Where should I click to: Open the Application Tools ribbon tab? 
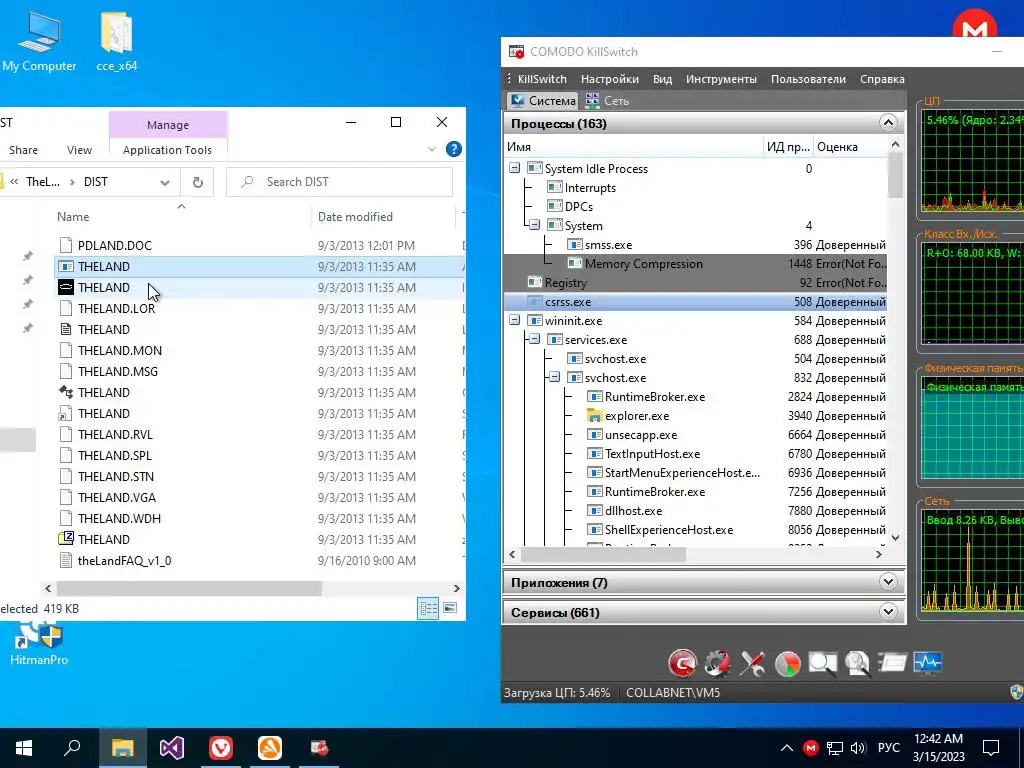[167, 150]
